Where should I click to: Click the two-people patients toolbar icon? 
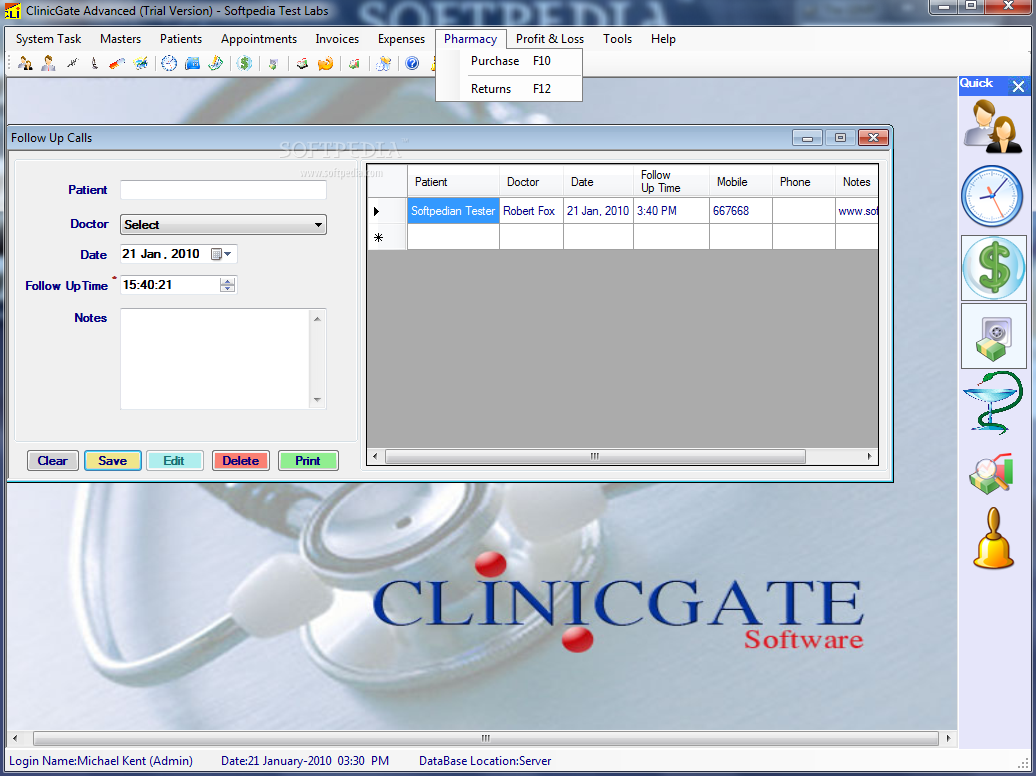25,63
